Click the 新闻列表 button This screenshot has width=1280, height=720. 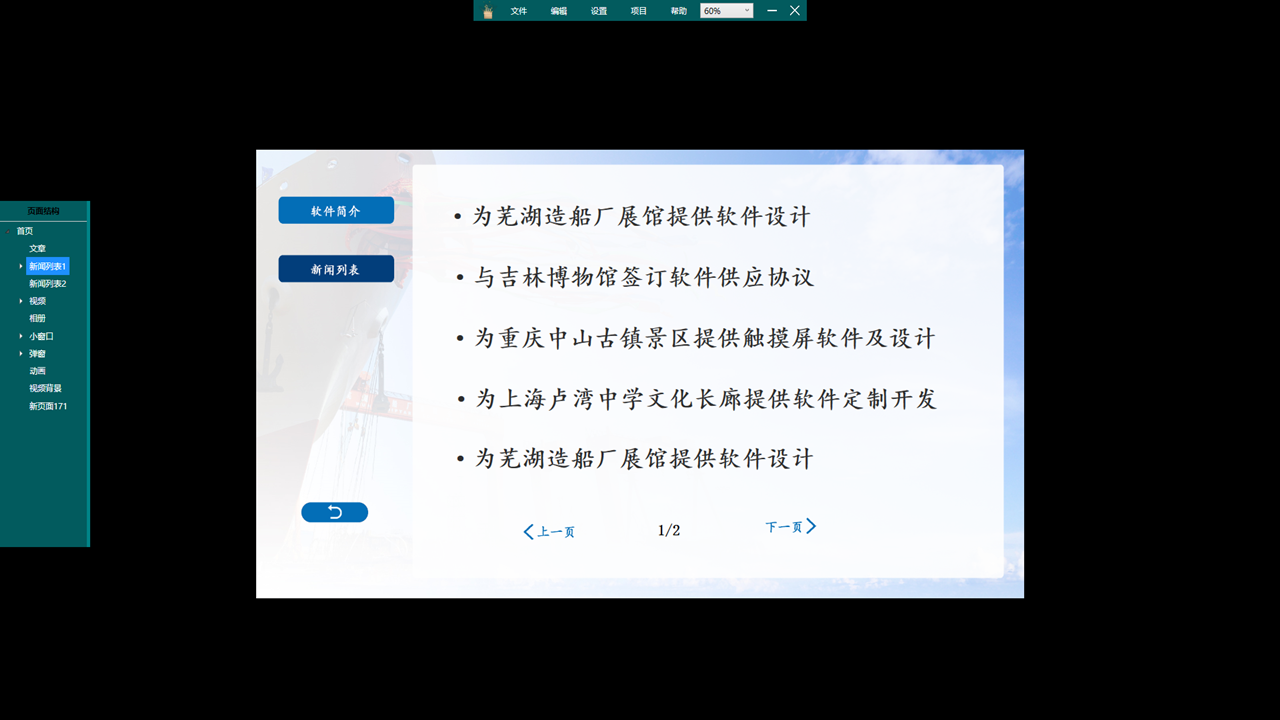[x=335, y=268]
